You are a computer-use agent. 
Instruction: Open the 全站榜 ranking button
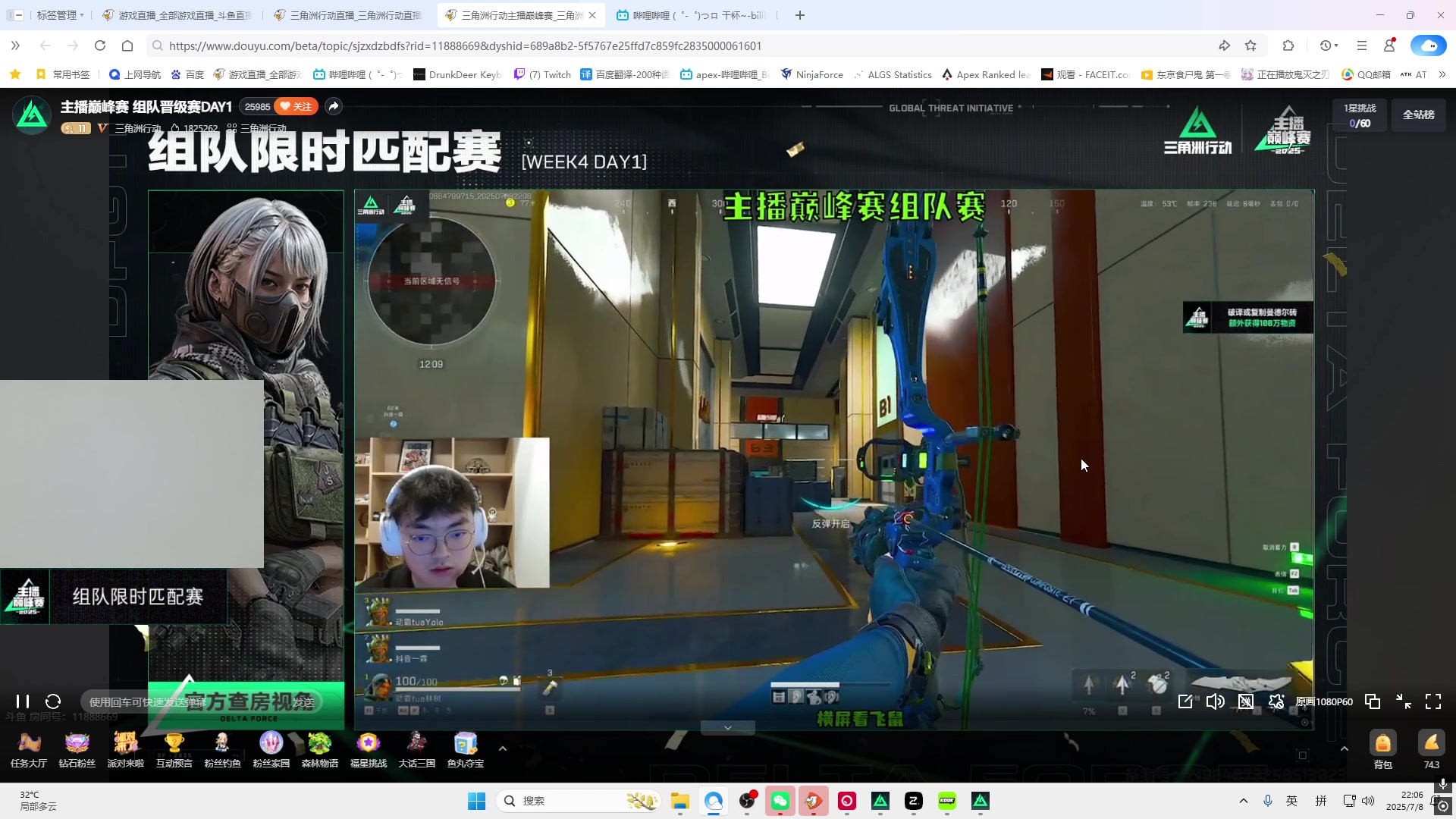pyautogui.click(x=1419, y=115)
